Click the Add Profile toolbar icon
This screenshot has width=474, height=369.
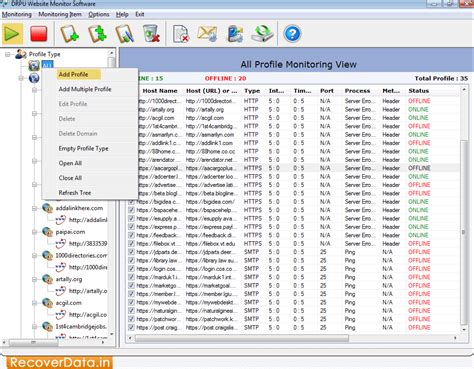(x=69, y=34)
